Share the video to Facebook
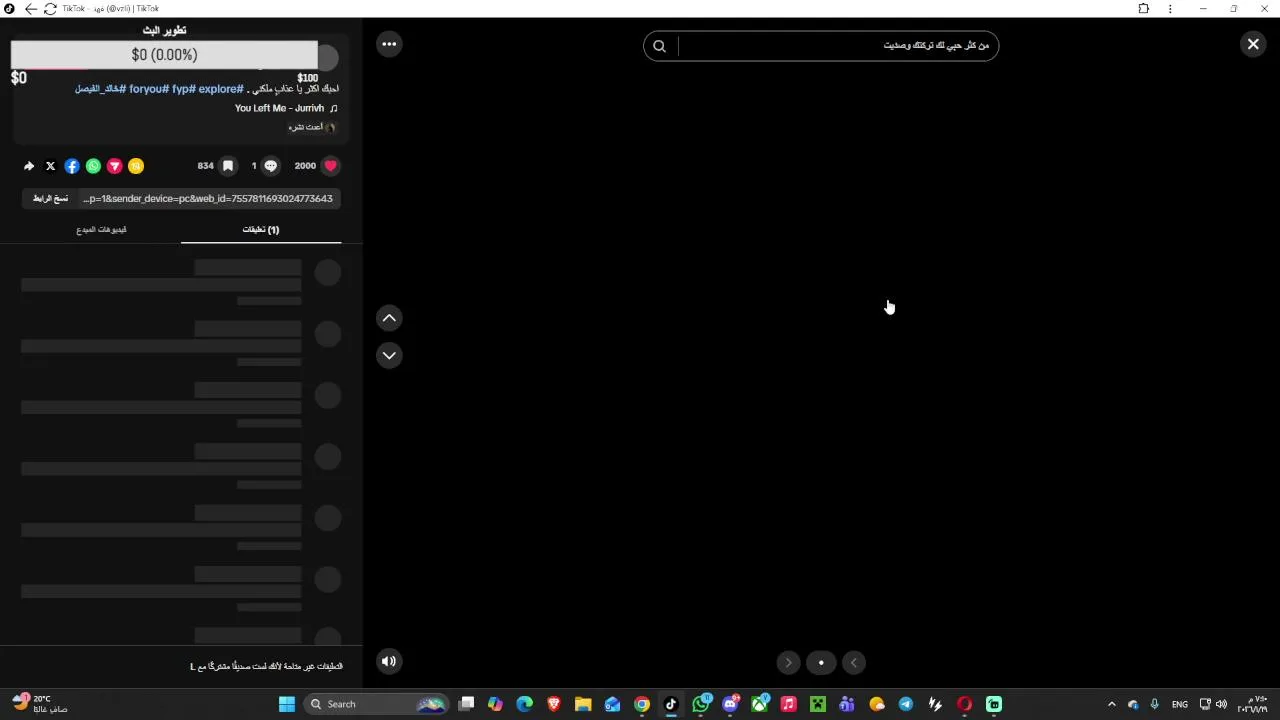 (x=72, y=166)
